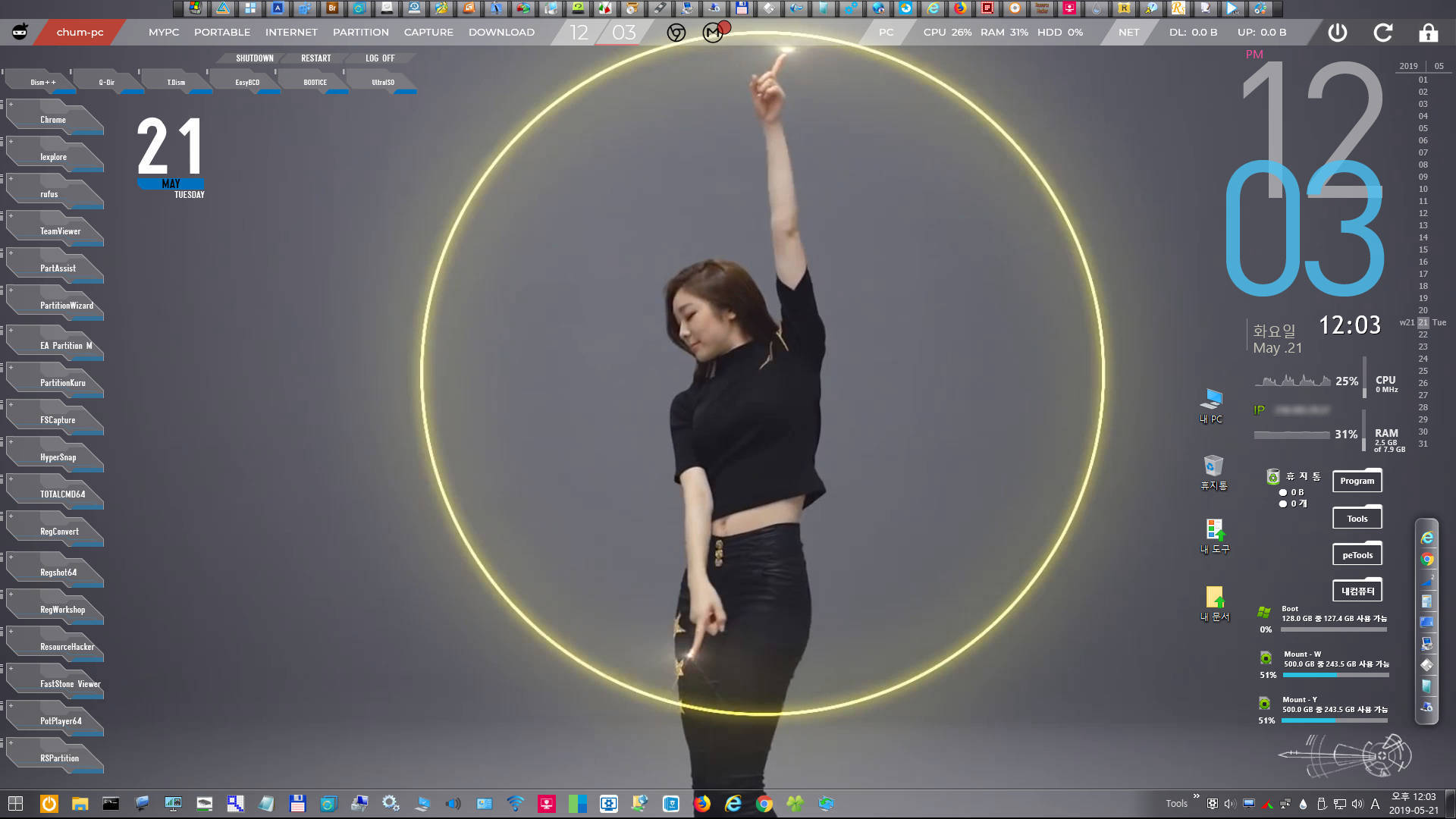Image resolution: width=1456 pixels, height=819 pixels.
Task: Open the BOOTICE shortcut tab
Action: (x=315, y=82)
